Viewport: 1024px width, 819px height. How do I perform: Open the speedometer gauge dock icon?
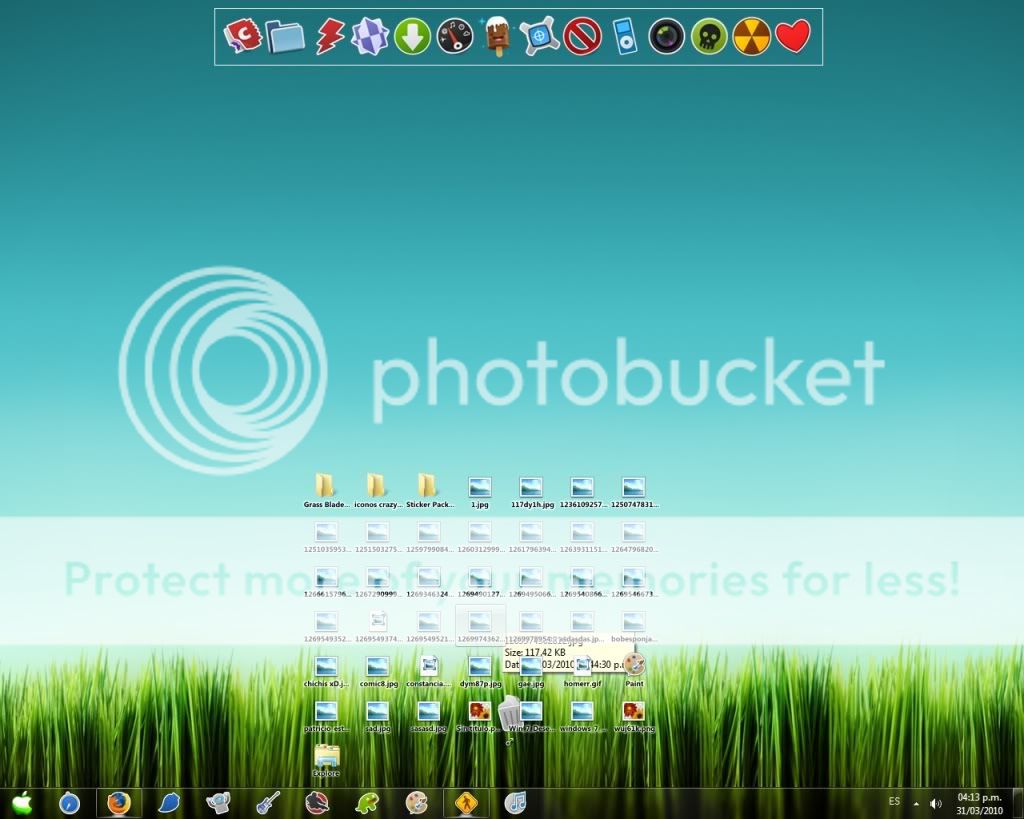(454, 37)
